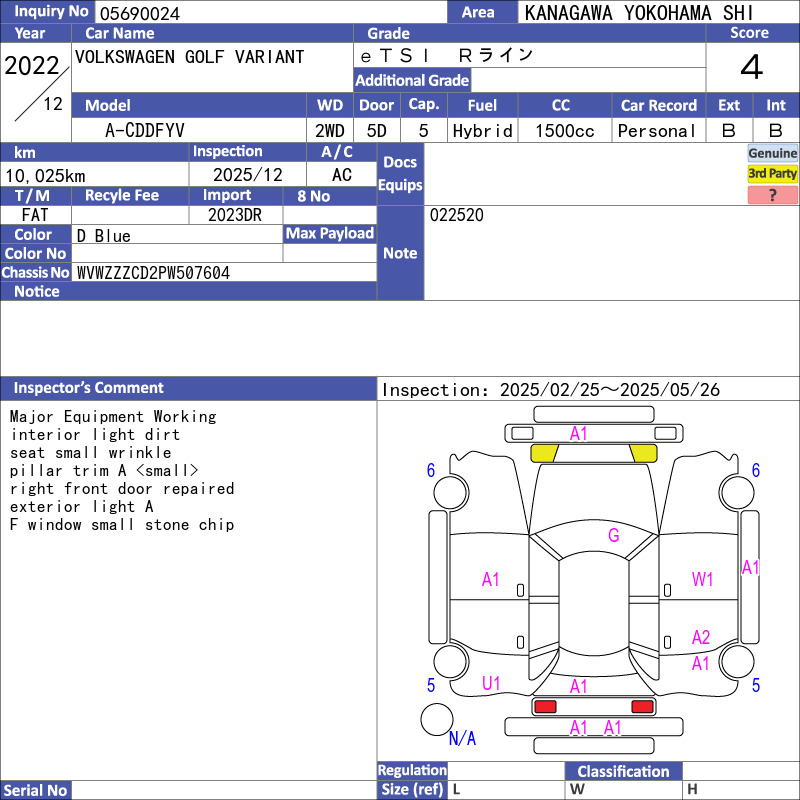Click the Inquiry No value 05690024
The height and width of the screenshot is (800, 800).
pyautogui.click(x=139, y=13)
